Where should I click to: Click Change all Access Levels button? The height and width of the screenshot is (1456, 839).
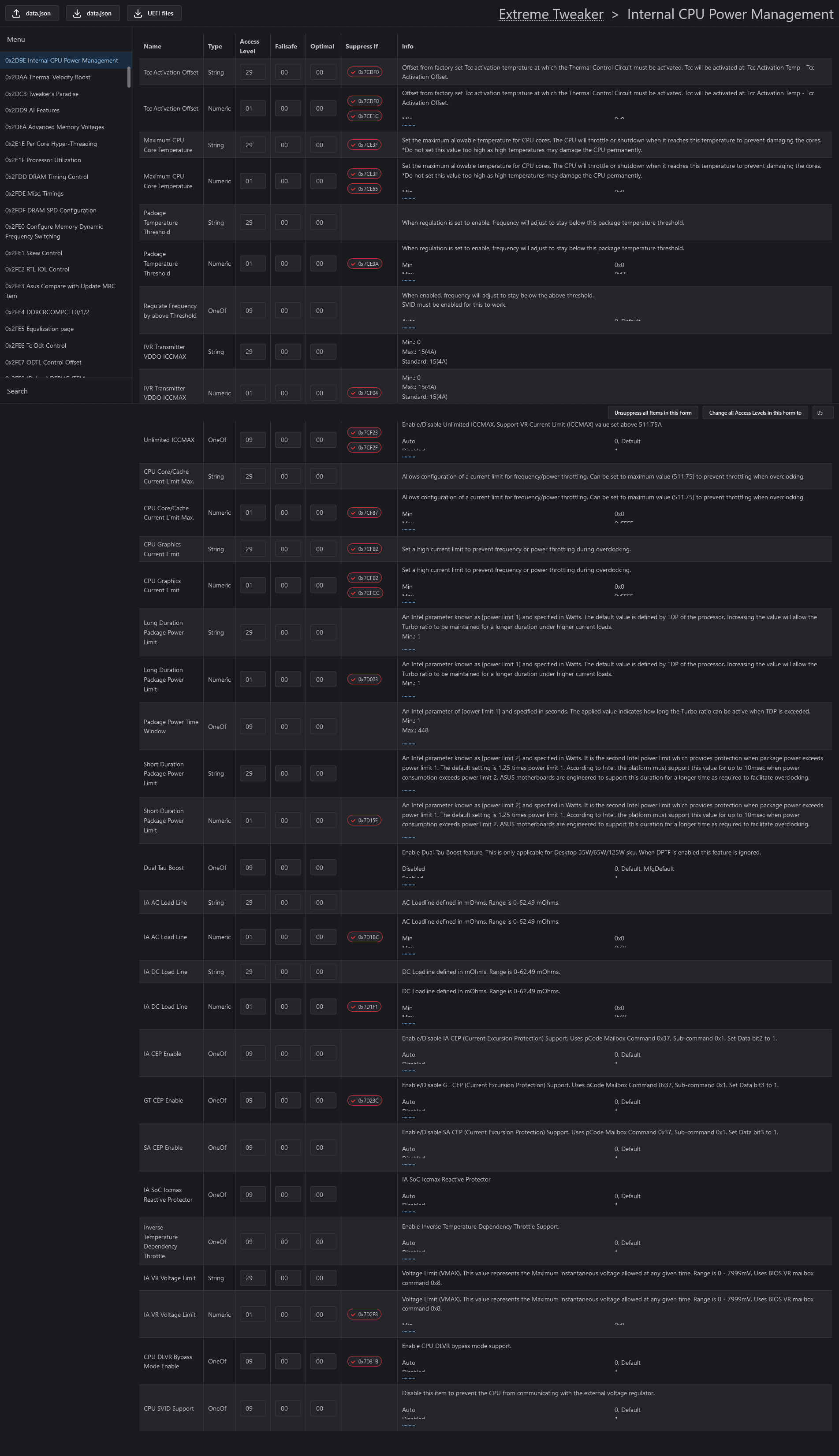[755, 413]
